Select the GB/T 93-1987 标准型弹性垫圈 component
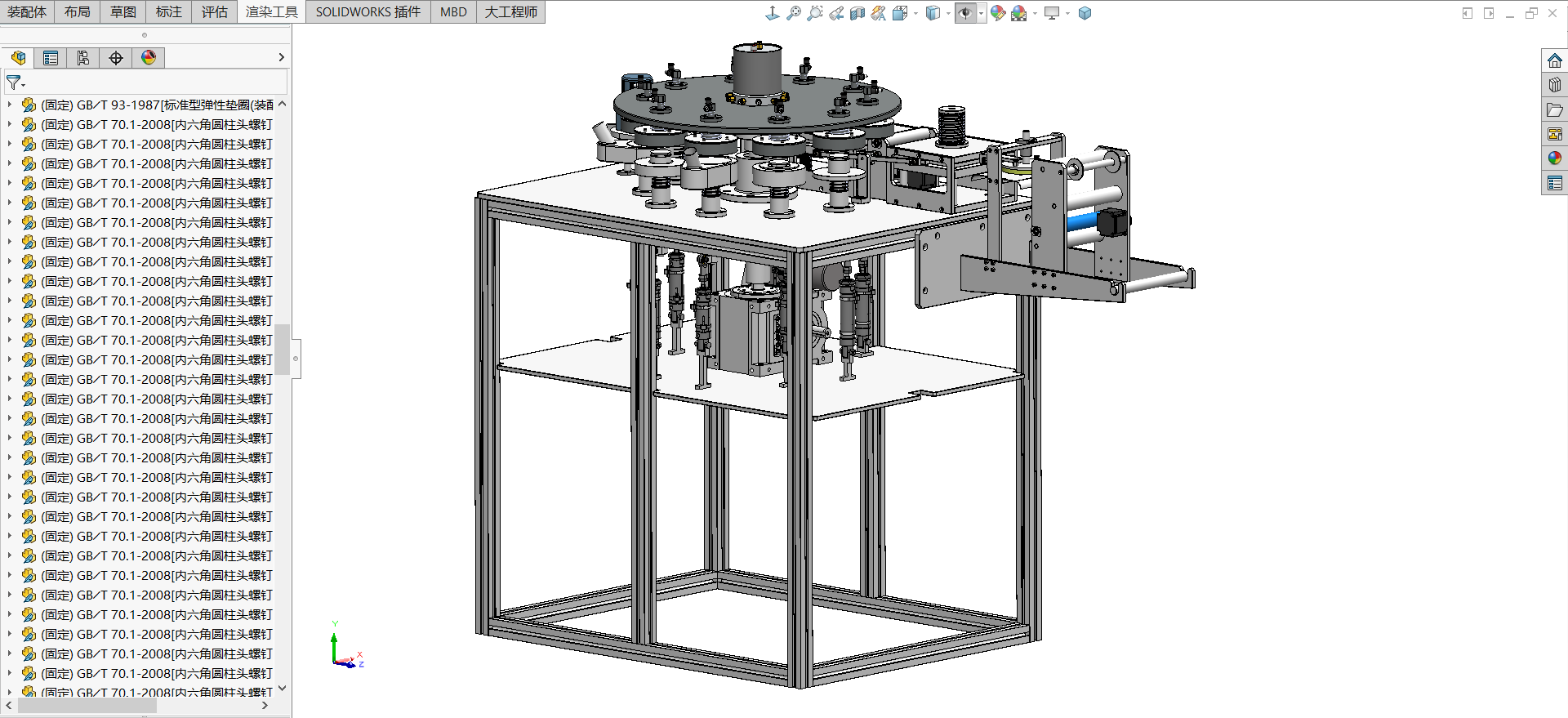The image size is (1568, 718). click(157, 105)
